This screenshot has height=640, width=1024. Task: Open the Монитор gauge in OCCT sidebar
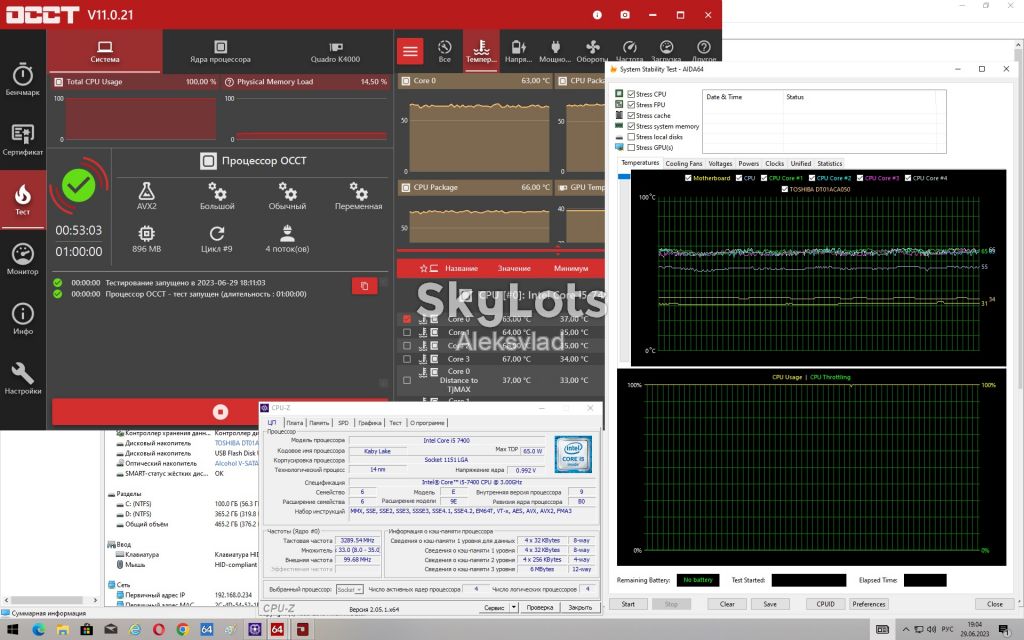[23, 259]
